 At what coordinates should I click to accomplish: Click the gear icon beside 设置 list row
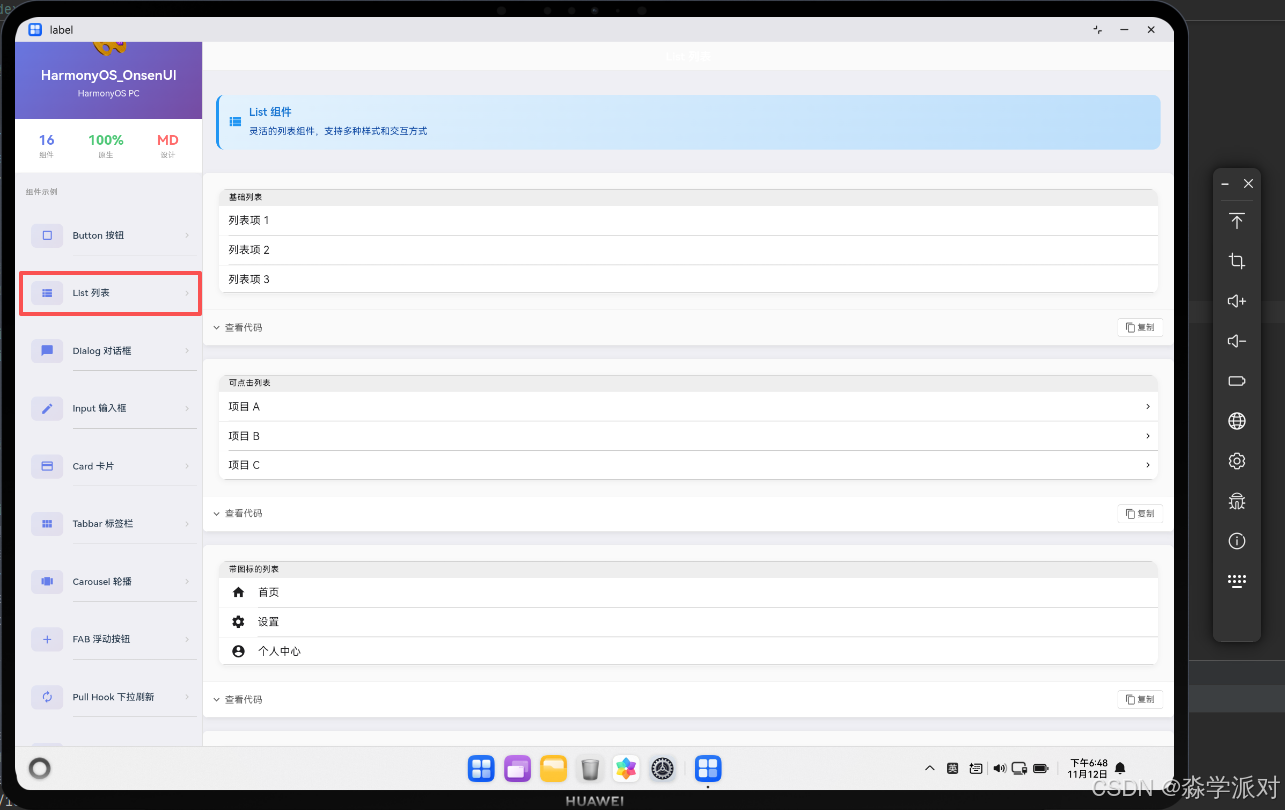pyautogui.click(x=238, y=621)
